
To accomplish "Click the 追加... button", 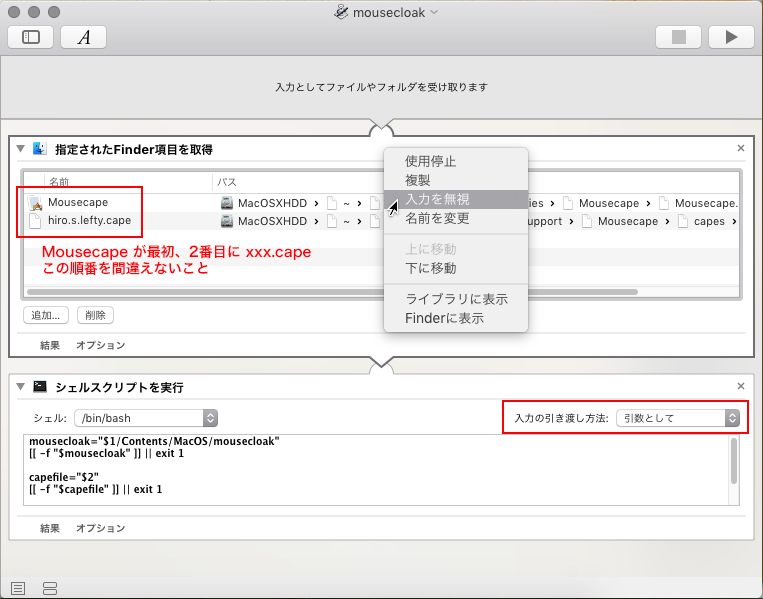I will pos(46,315).
